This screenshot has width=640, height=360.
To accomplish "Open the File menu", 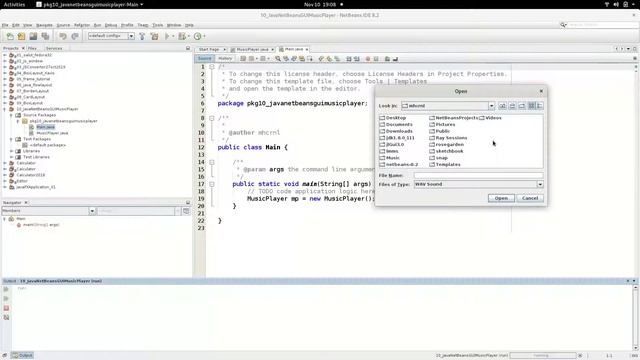I will 5,25.
